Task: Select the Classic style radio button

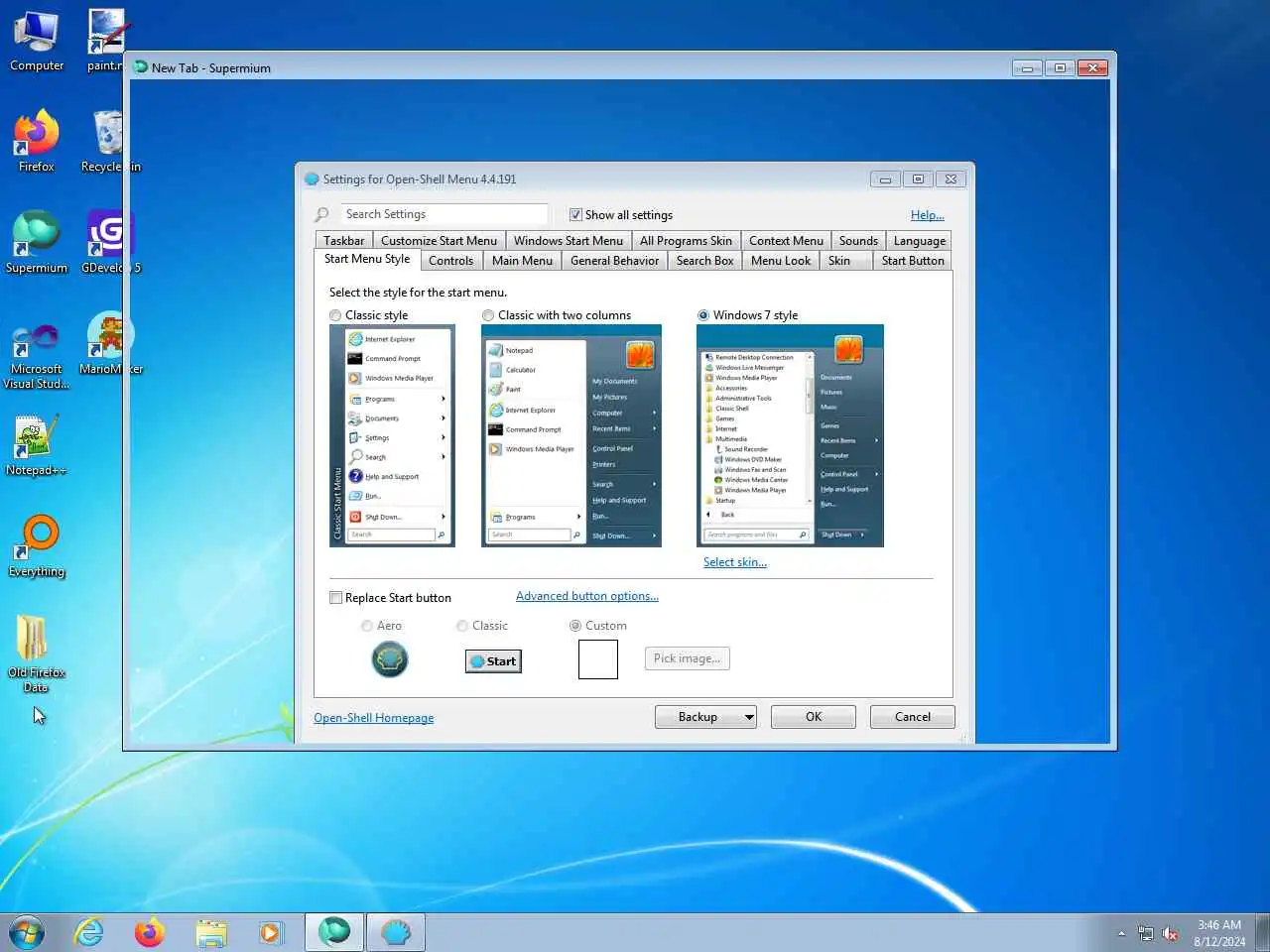Action: click(x=335, y=315)
